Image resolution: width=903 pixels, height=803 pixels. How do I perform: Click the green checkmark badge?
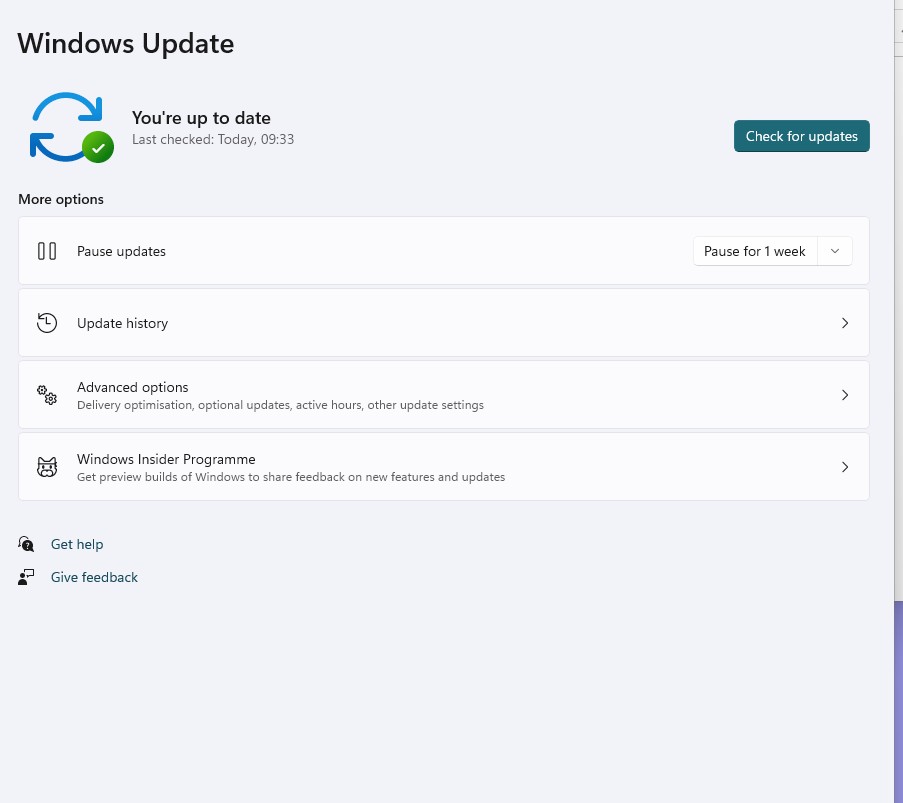pyautogui.click(x=98, y=147)
